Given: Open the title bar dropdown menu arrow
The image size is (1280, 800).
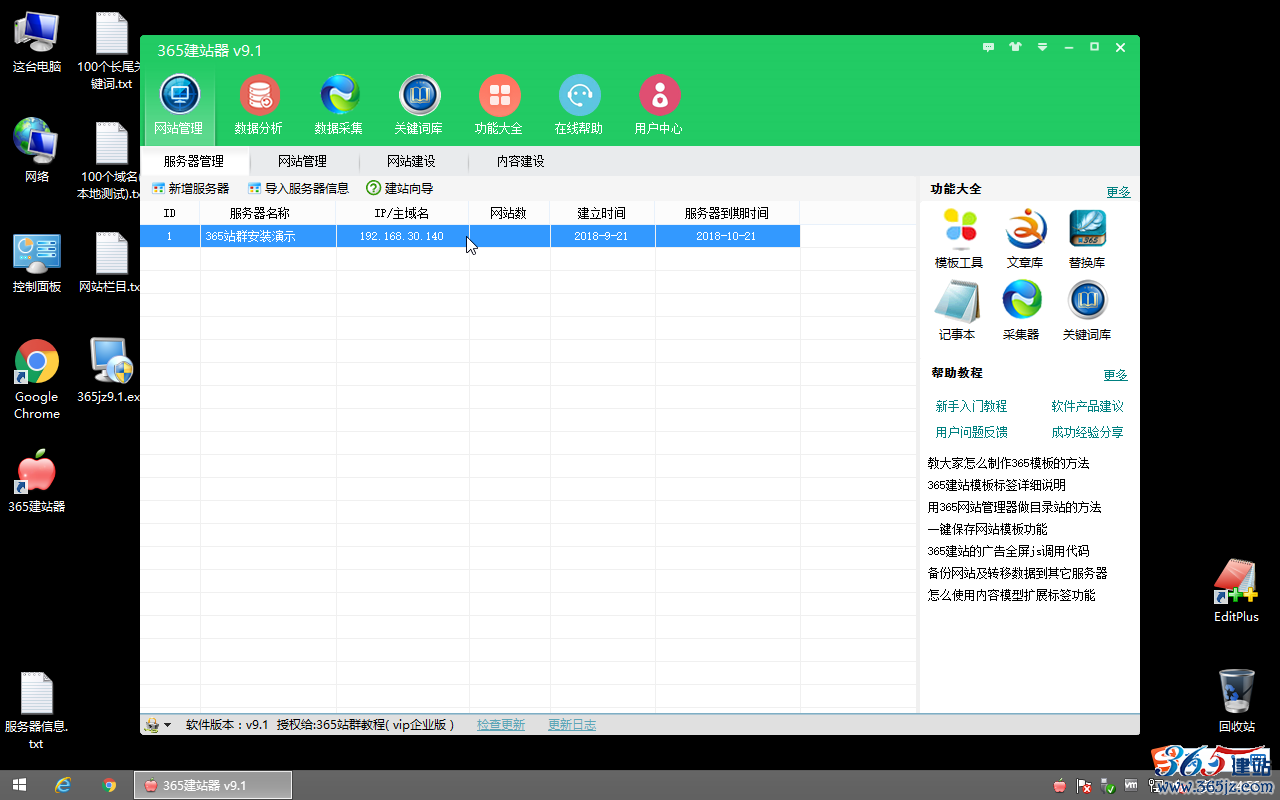Looking at the screenshot, I should click(1043, 47).
